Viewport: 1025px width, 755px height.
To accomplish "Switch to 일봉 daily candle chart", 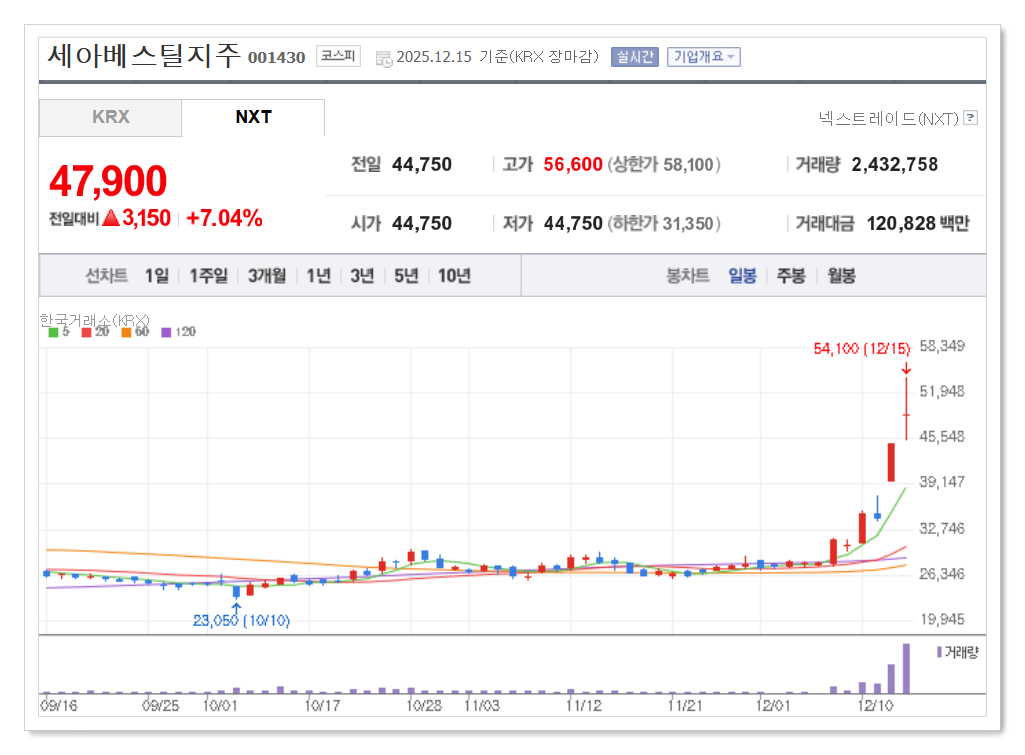I will [743, 276].
